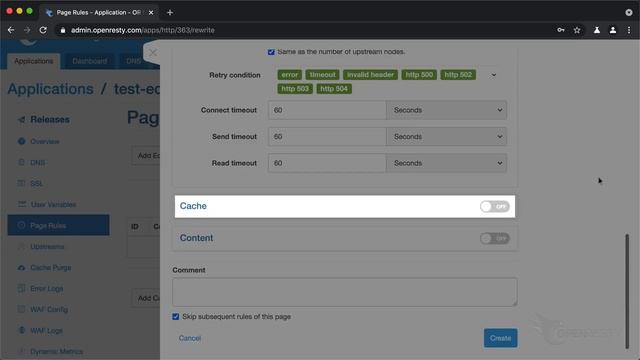This screenshot has width=640, height=360.
Task: Open the extensions flask icon
Action: pyautogui.click(x=597, y=30)
